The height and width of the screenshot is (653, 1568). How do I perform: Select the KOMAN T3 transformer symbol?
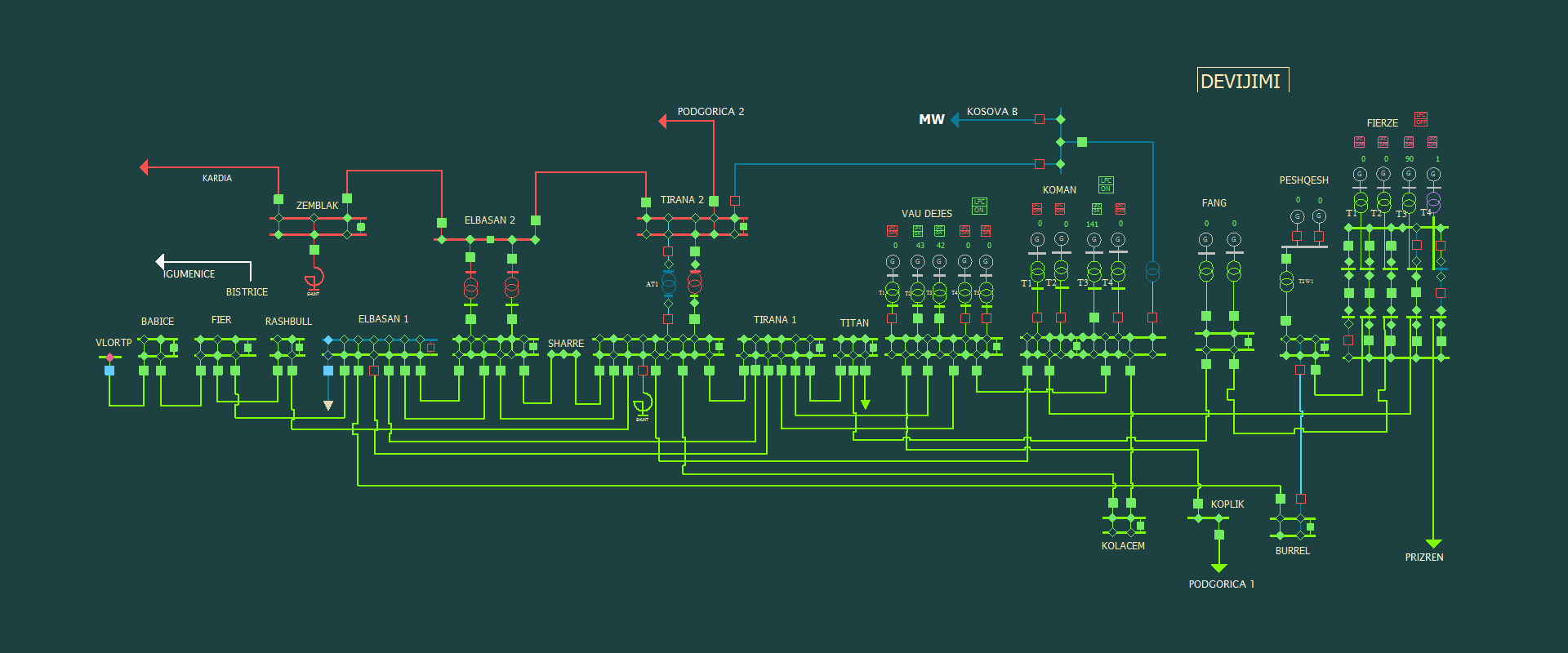(1094, 270)
